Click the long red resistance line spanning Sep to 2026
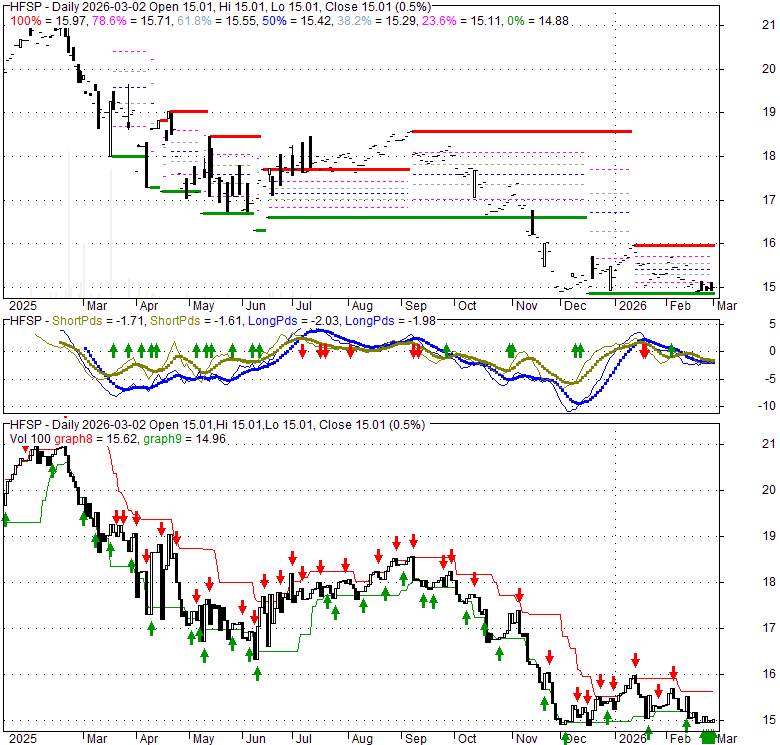The height and width of the screenshot is (745, 780). pyautogui.click(x=522, y=131)
